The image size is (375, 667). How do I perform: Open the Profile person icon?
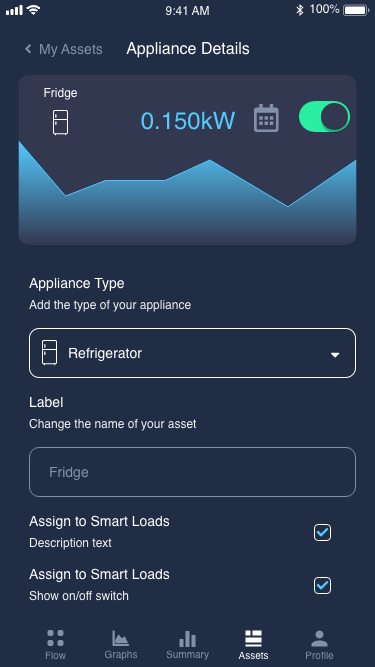click(319, 638)
